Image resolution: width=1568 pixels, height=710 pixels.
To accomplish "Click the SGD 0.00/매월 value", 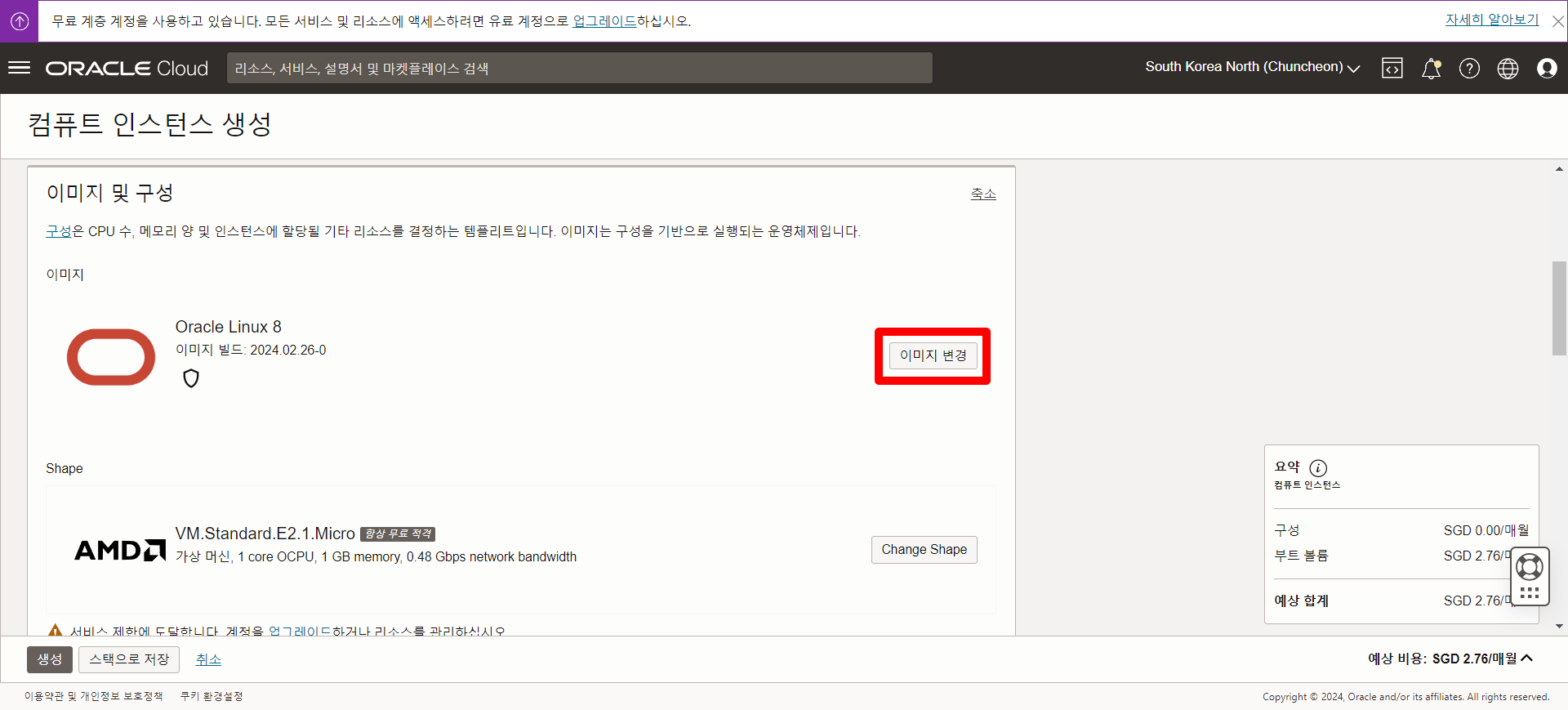I will point(1486,530).
